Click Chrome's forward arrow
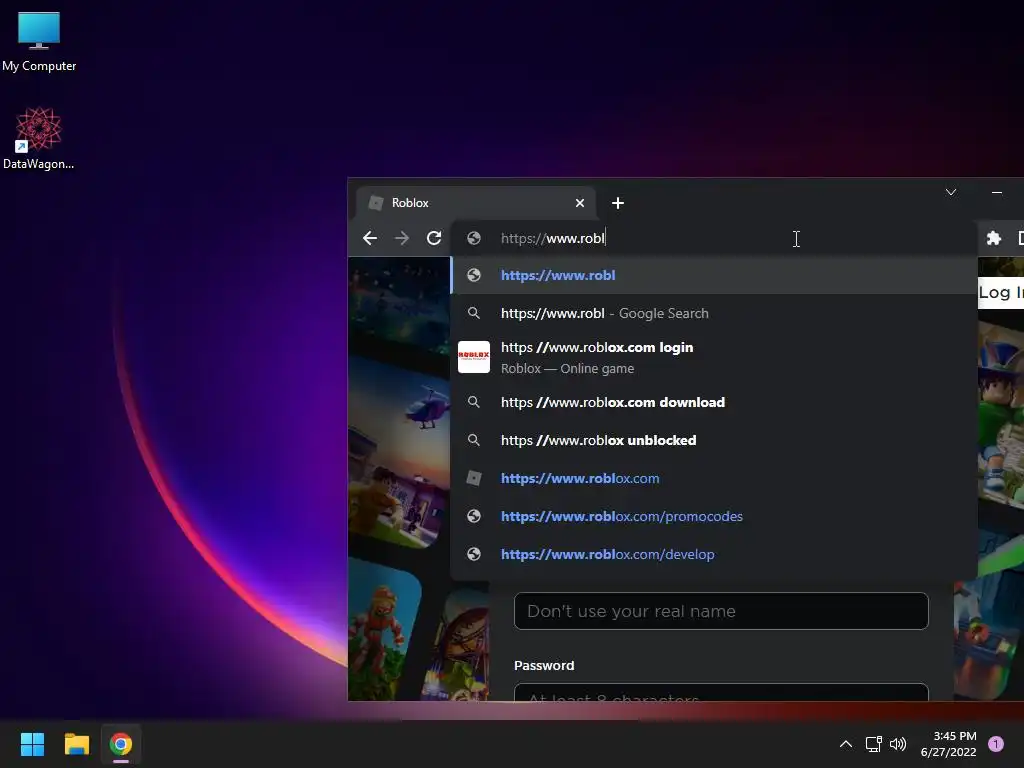This screenshot has width=1024, height=768. tap(402, 238)
